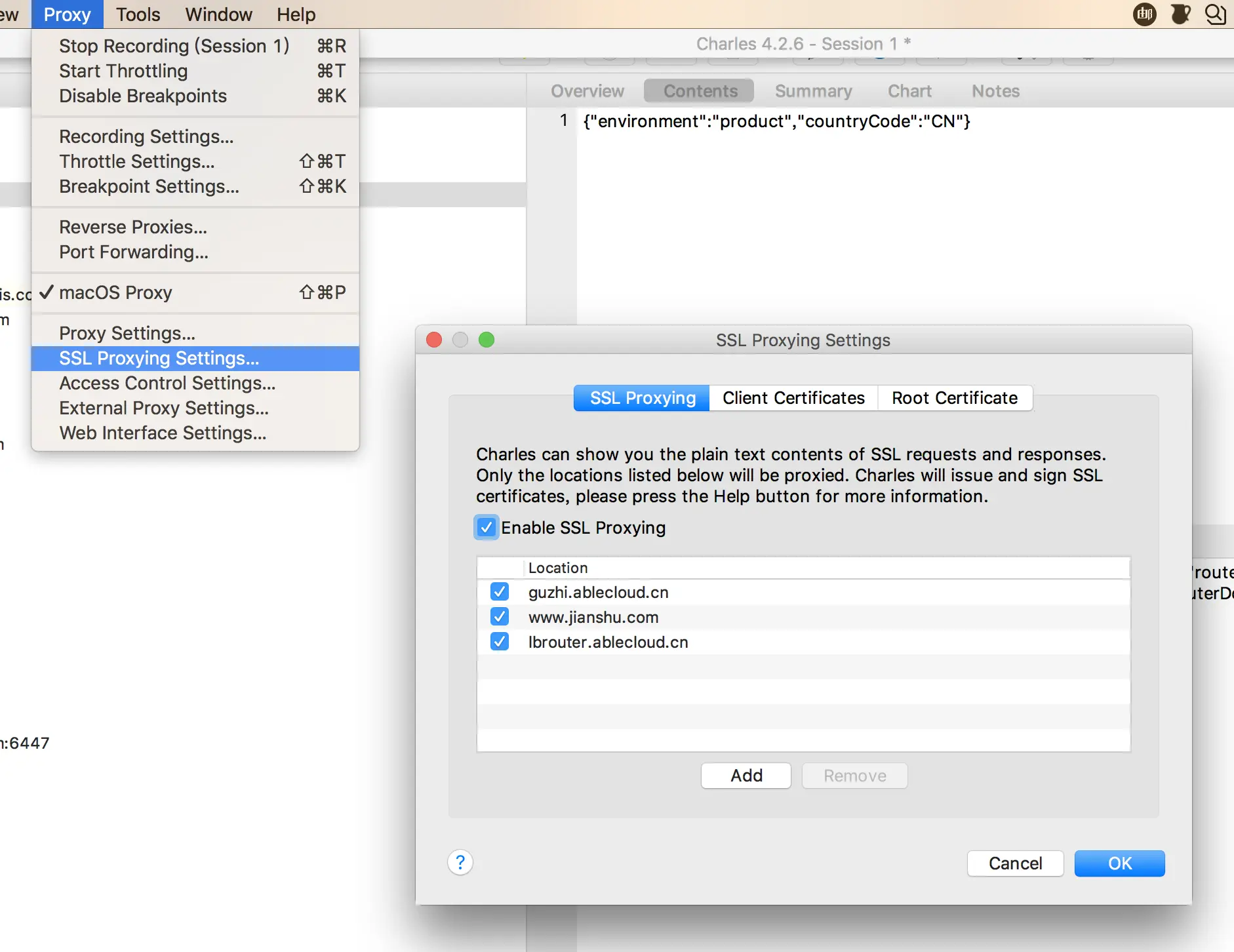Click Remove location button
Screen dimensions: 1234x952
[x=855, y=776]
